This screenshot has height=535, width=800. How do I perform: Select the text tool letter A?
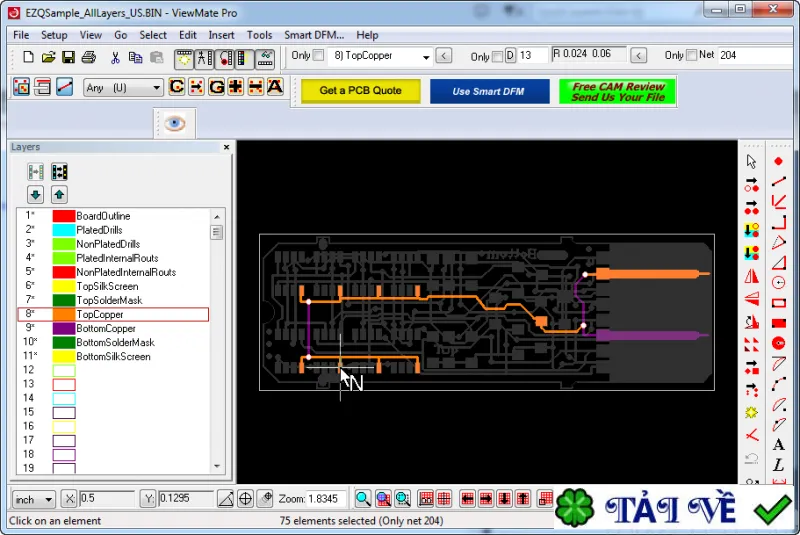click(x=779, y=445)
